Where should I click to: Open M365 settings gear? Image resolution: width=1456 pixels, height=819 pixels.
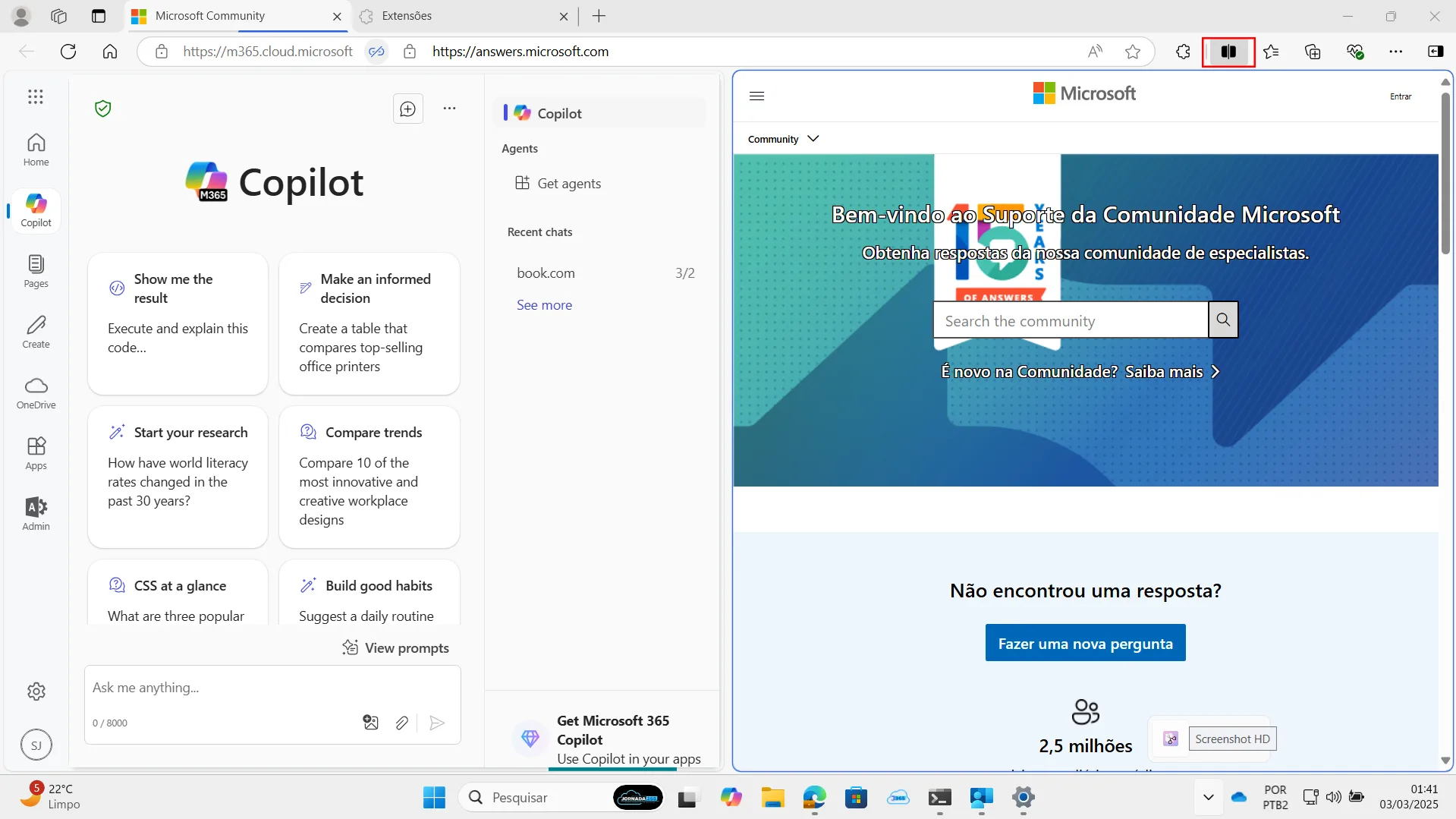(36, 691)
